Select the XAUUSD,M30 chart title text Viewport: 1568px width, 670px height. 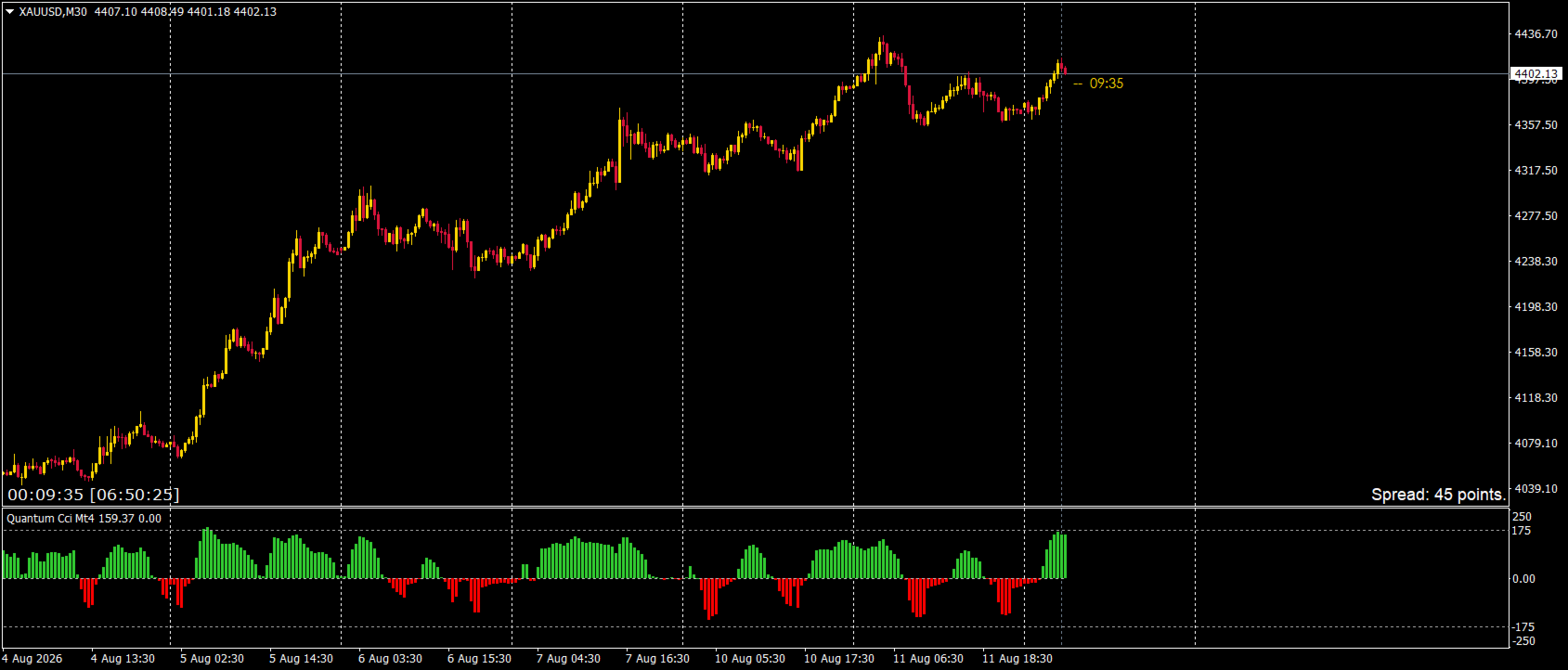(53, 12)
